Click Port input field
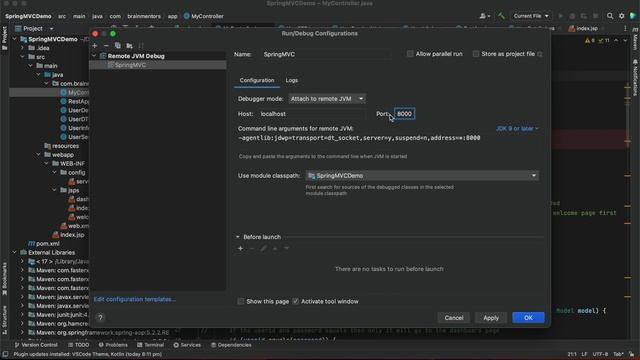 click(x=404, y=114)
